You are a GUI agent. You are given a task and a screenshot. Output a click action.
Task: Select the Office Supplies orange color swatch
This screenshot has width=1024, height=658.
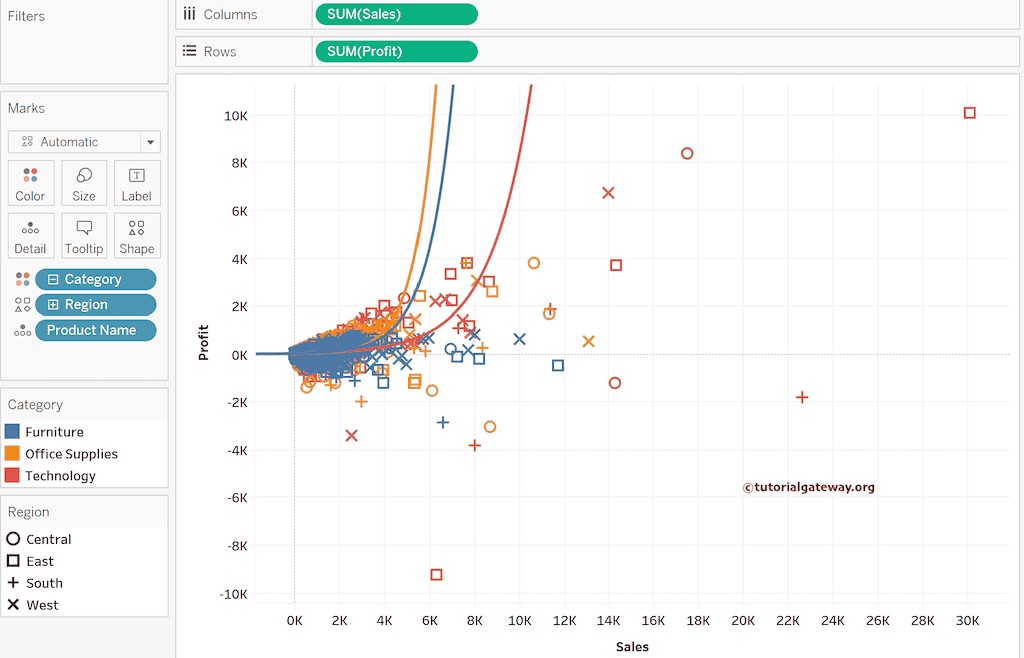click(x=14, y=453)
